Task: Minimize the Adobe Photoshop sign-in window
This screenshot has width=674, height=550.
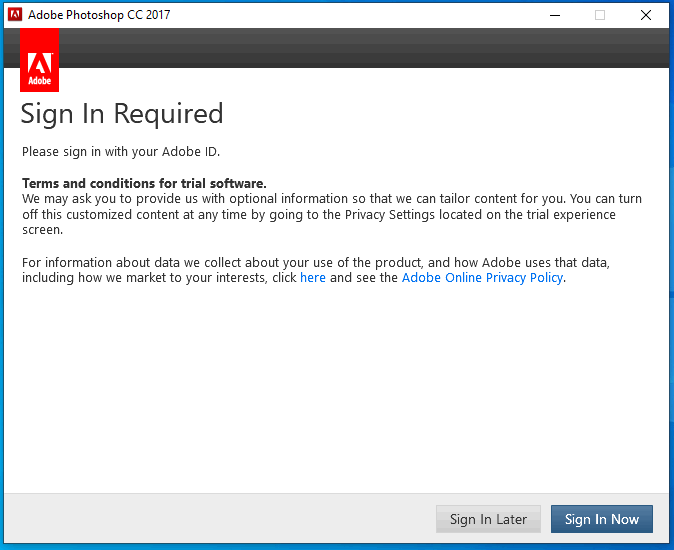Action: point(555,15)
